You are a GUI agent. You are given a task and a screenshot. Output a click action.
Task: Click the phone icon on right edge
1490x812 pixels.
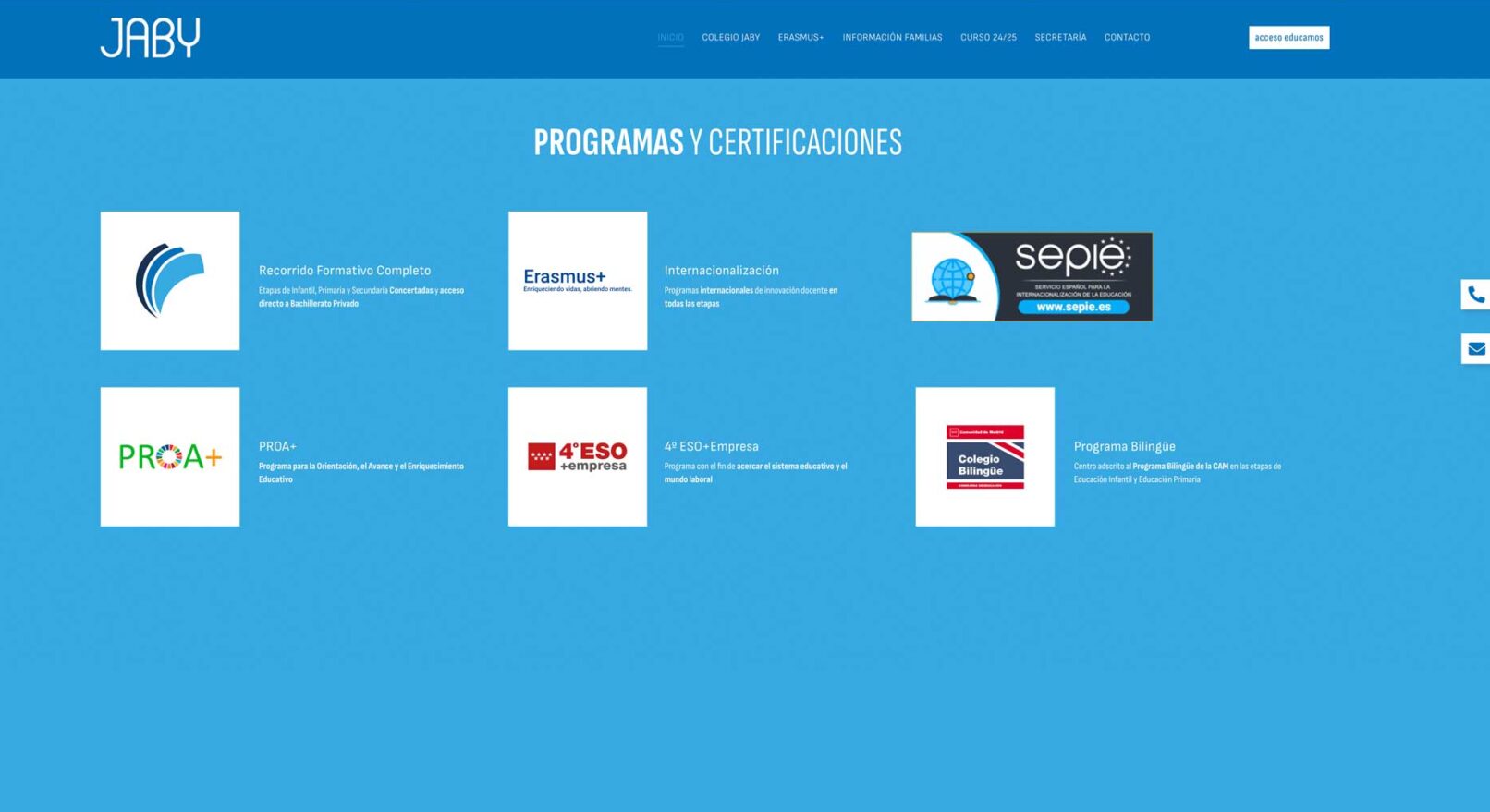click(x=1476, y=295)
